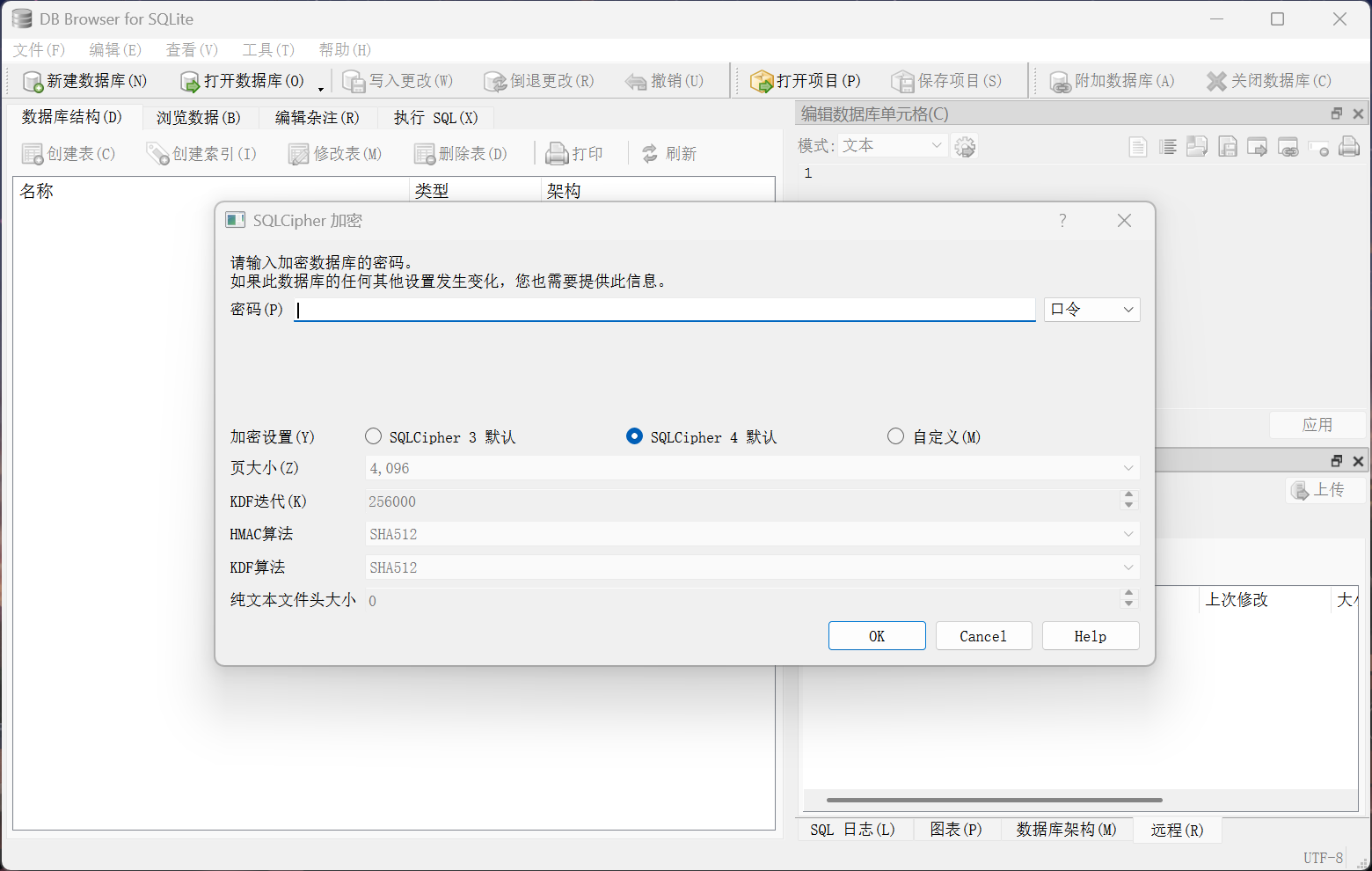Select the SQLCipher 4 默认 radio button
Screen dimensions: 1372x871
coord(634,437)
